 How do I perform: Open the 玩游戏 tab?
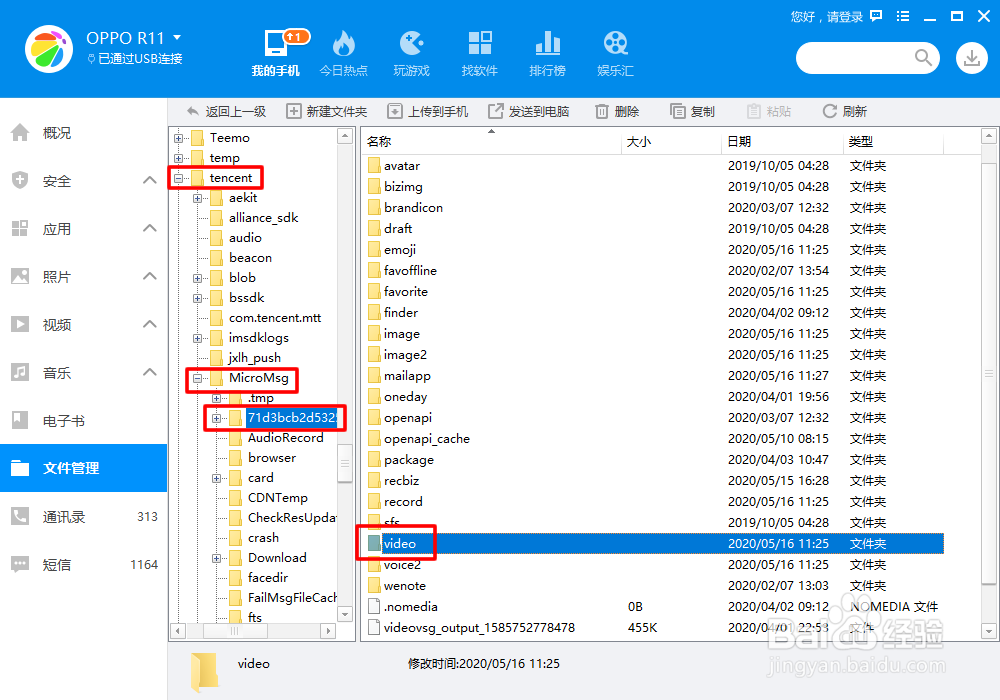point(412,54)
